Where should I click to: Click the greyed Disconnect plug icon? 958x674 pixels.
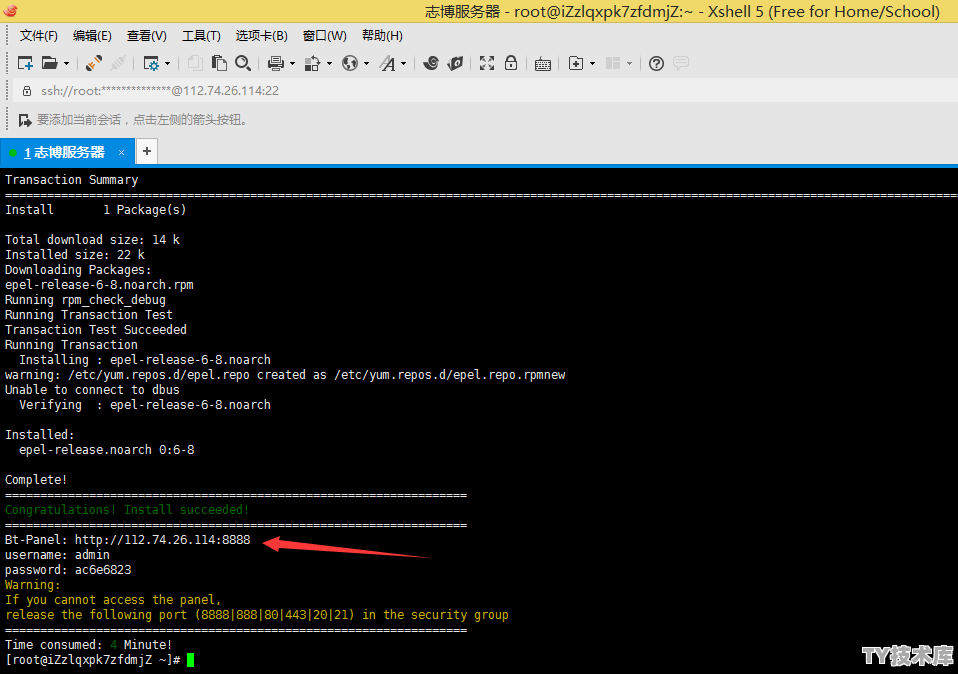[x=118, y=63]
